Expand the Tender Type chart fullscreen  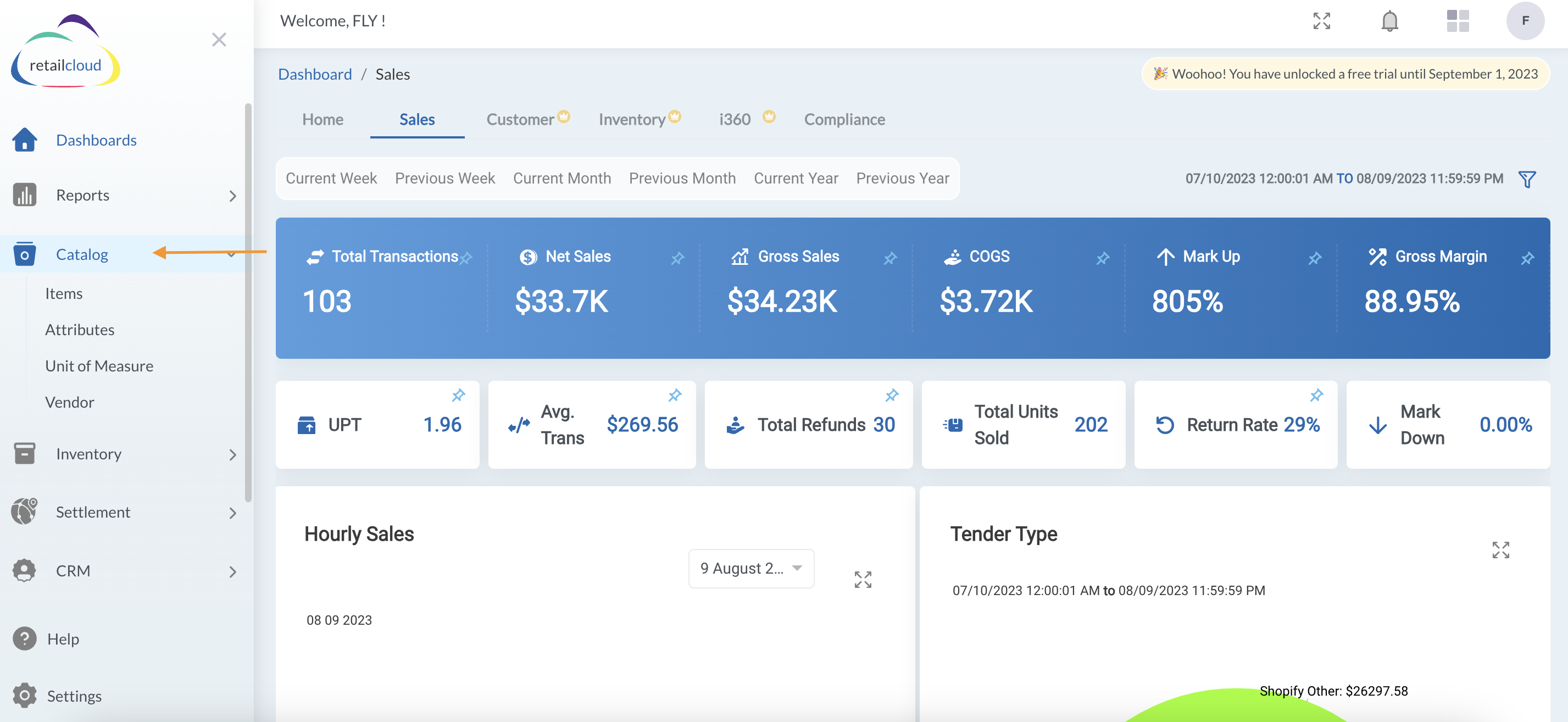[1500, 549]
